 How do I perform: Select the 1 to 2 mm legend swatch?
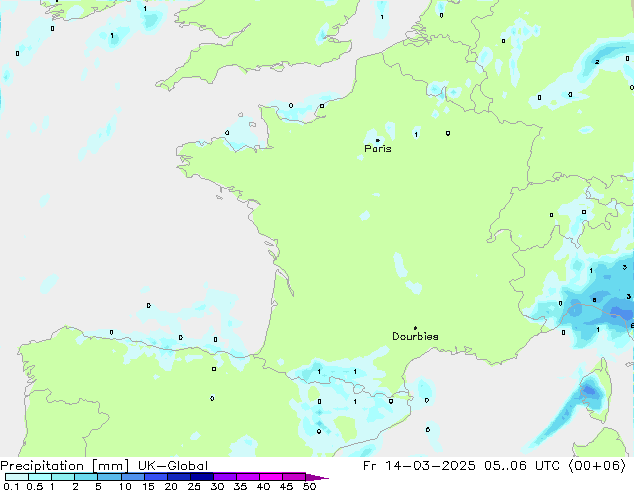pos(63,477)
